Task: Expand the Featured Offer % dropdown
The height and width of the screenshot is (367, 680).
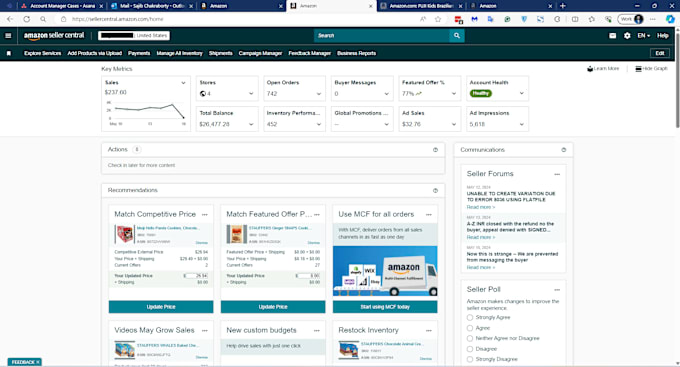Action: pyautogui.click(x=454, y=94)
